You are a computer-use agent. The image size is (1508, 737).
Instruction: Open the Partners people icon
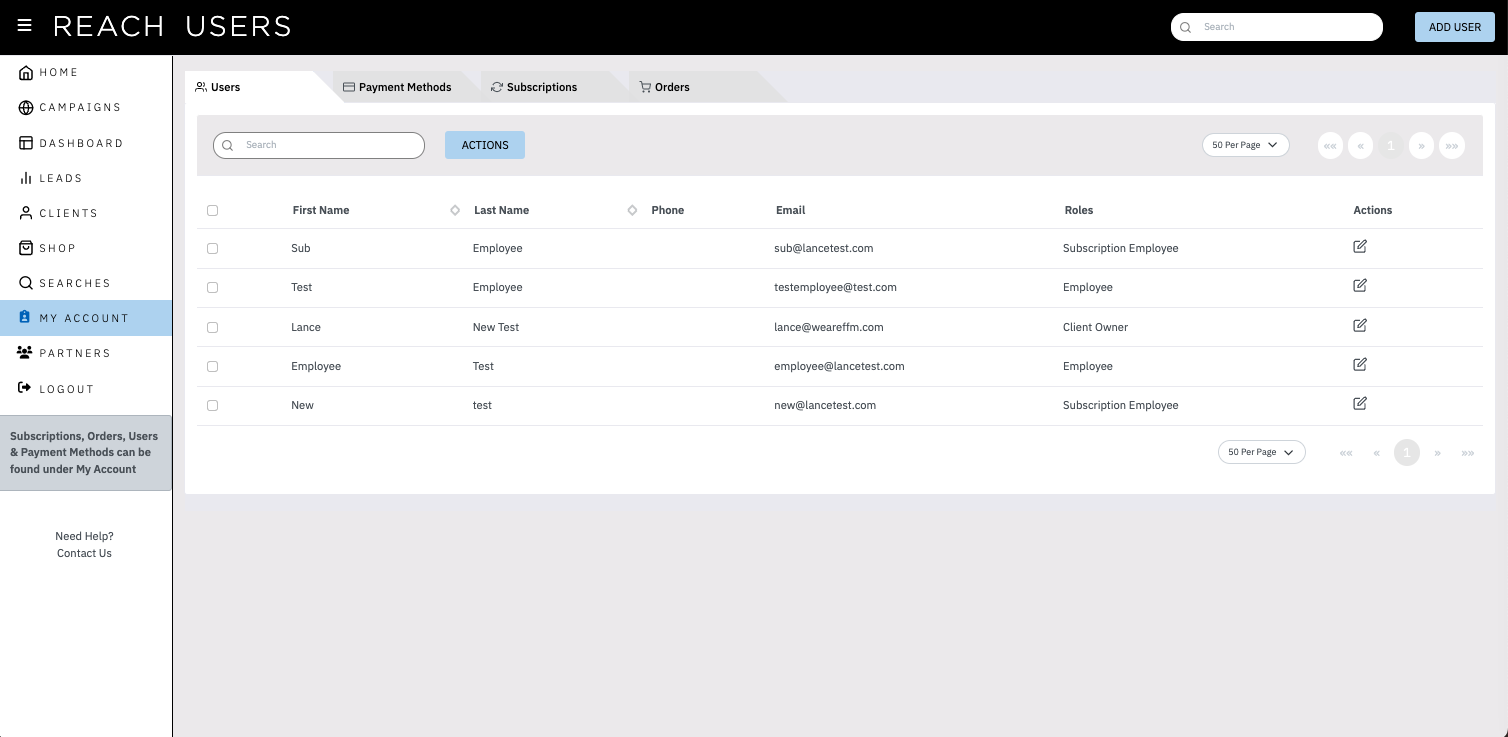tap(25, 353)
